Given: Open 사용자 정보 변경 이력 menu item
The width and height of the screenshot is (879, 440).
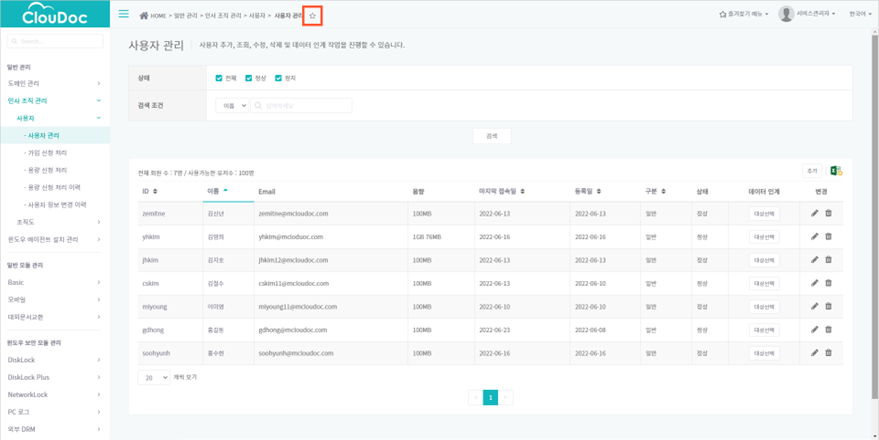Looking at the screenshot, I should click(55, 205).
